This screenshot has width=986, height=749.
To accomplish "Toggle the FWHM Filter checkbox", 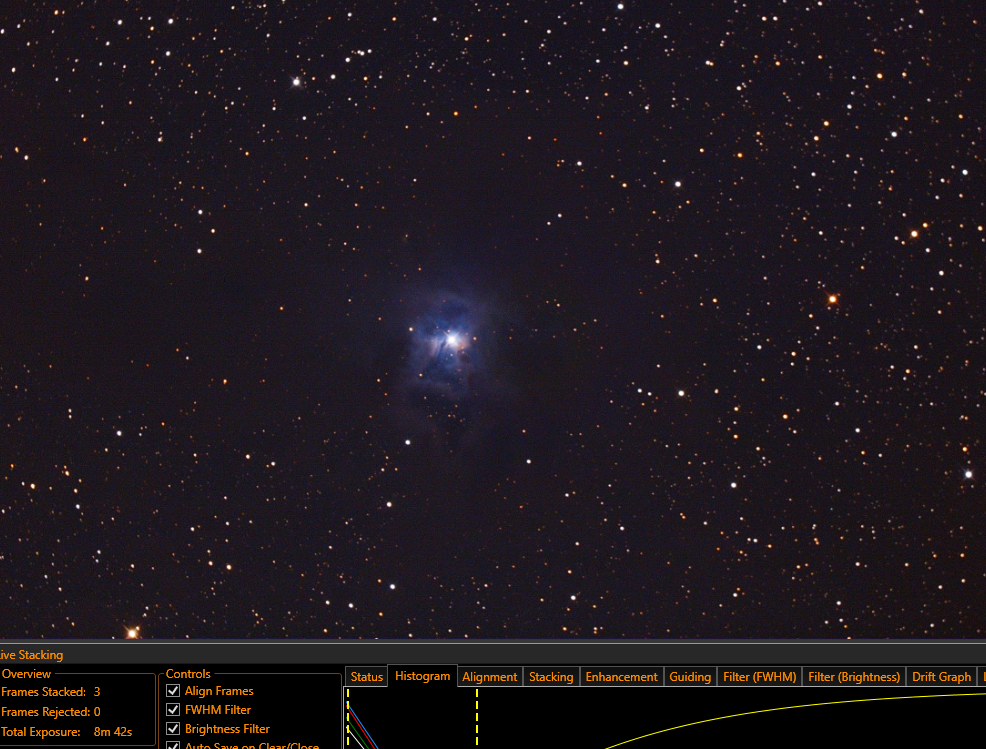I will click(x=173, y=709).
